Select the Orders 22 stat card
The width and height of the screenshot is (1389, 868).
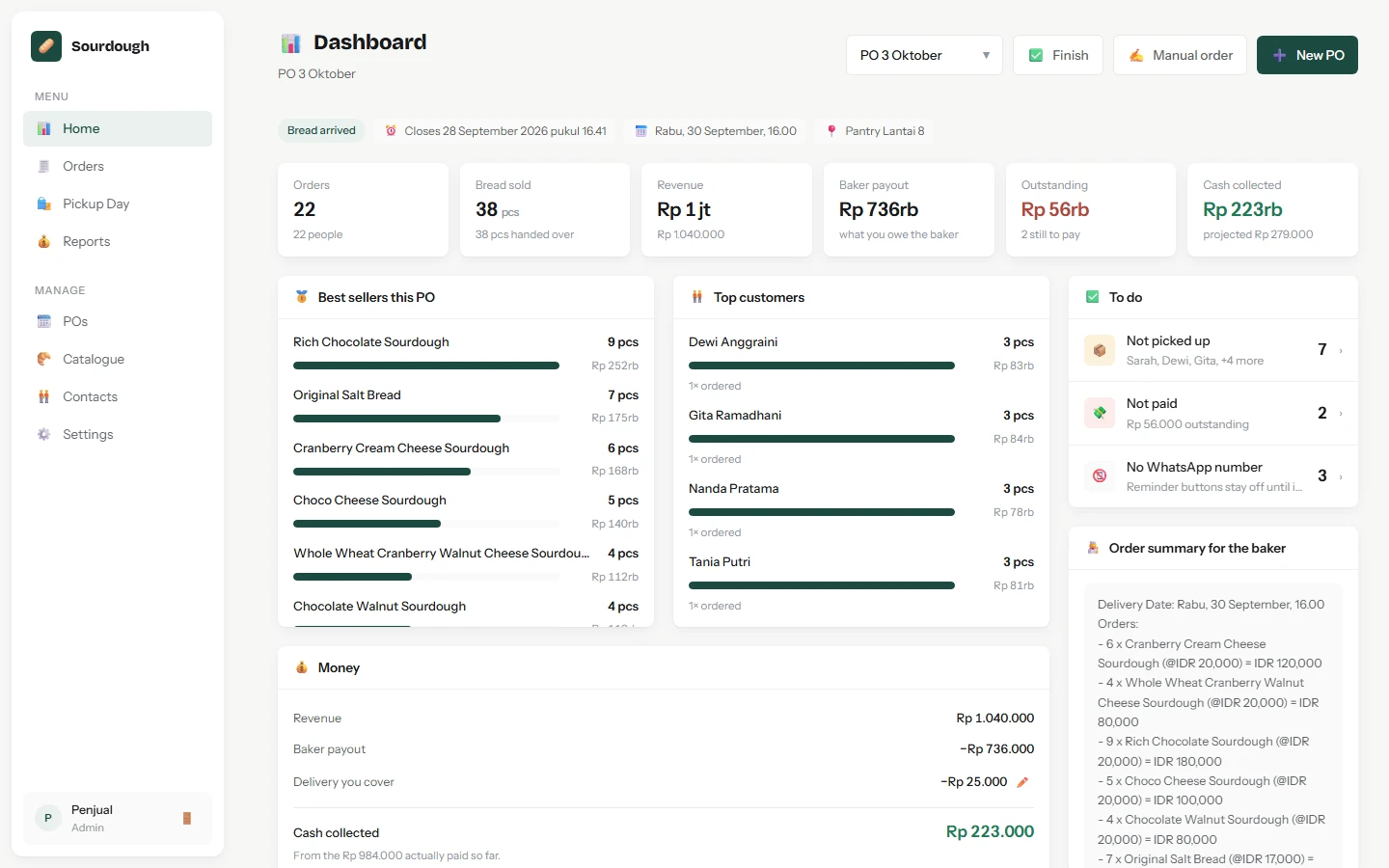(363, 209)
